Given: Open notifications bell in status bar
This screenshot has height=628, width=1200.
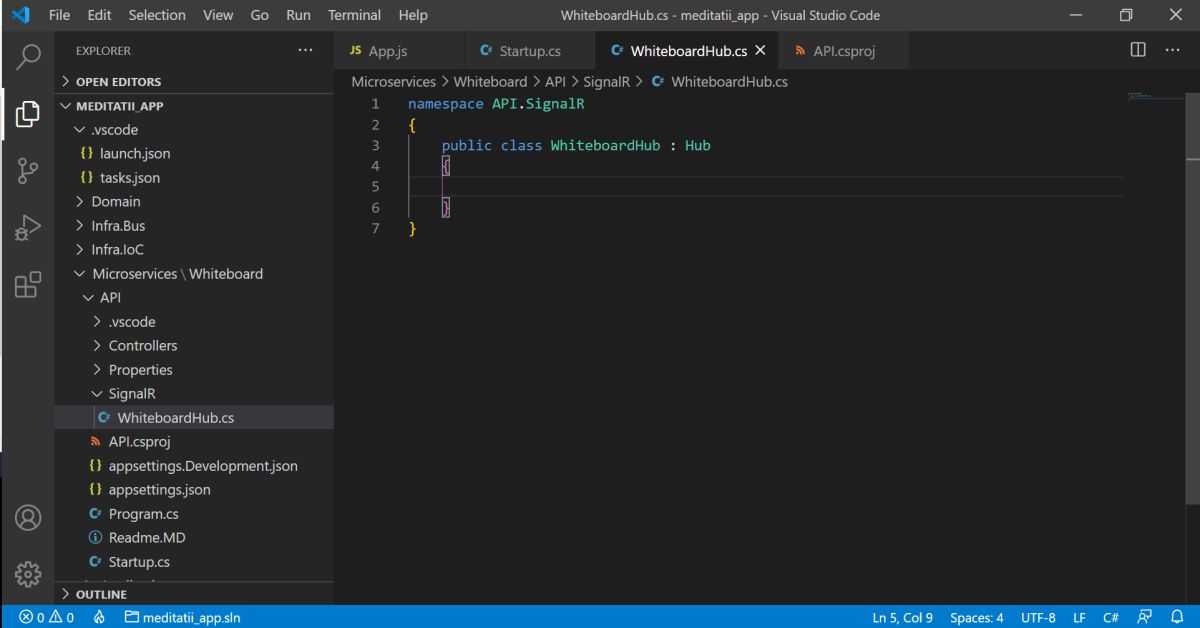Looking at the screenshot, I should tap(1177, 617).
